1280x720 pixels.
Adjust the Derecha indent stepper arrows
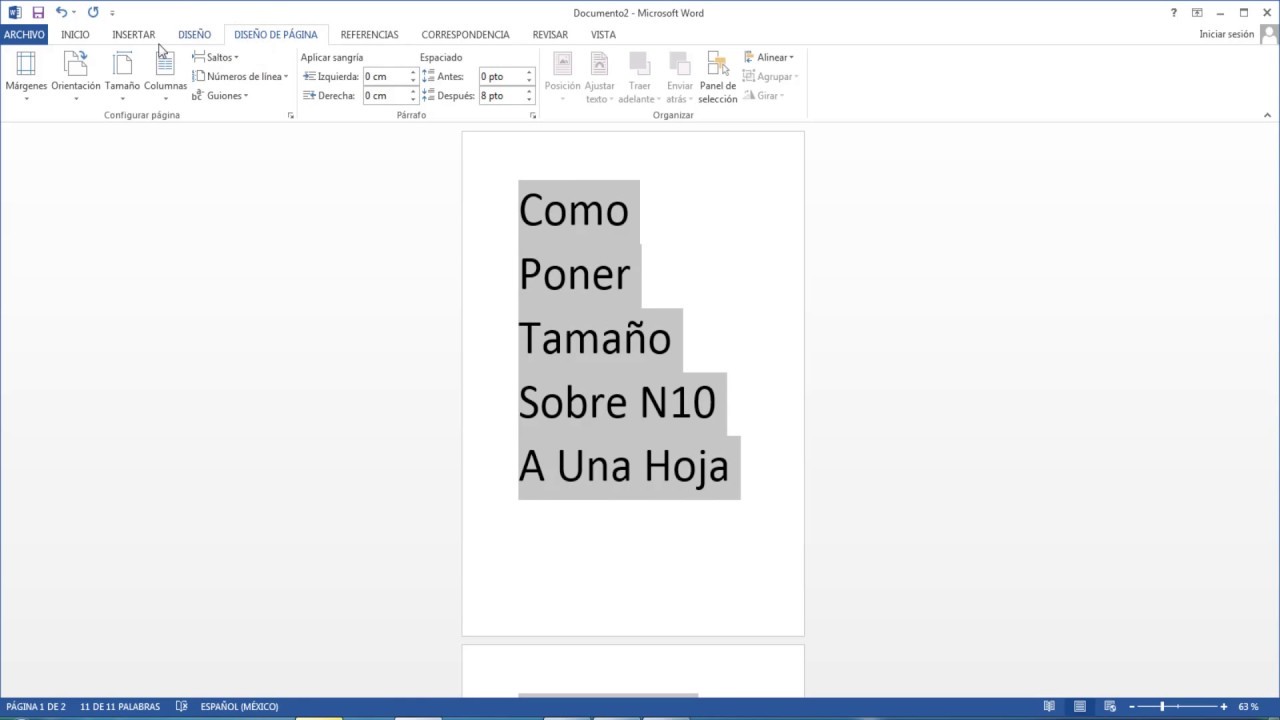(413, 96)
